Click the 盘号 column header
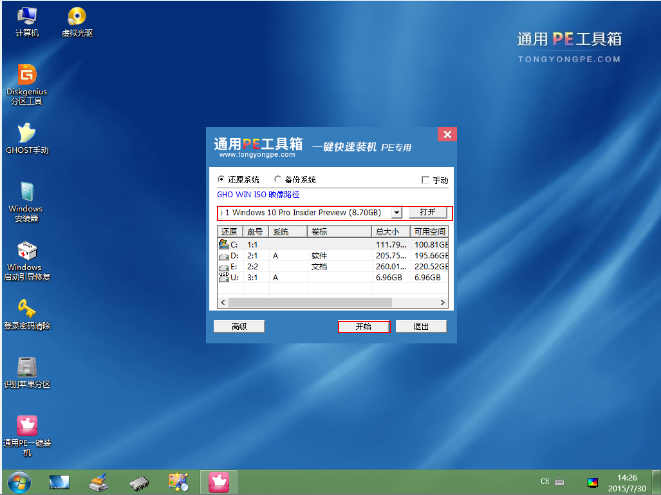Image resolution: width=661 pixels, height=495 pixels. click(x=255, y=231)
